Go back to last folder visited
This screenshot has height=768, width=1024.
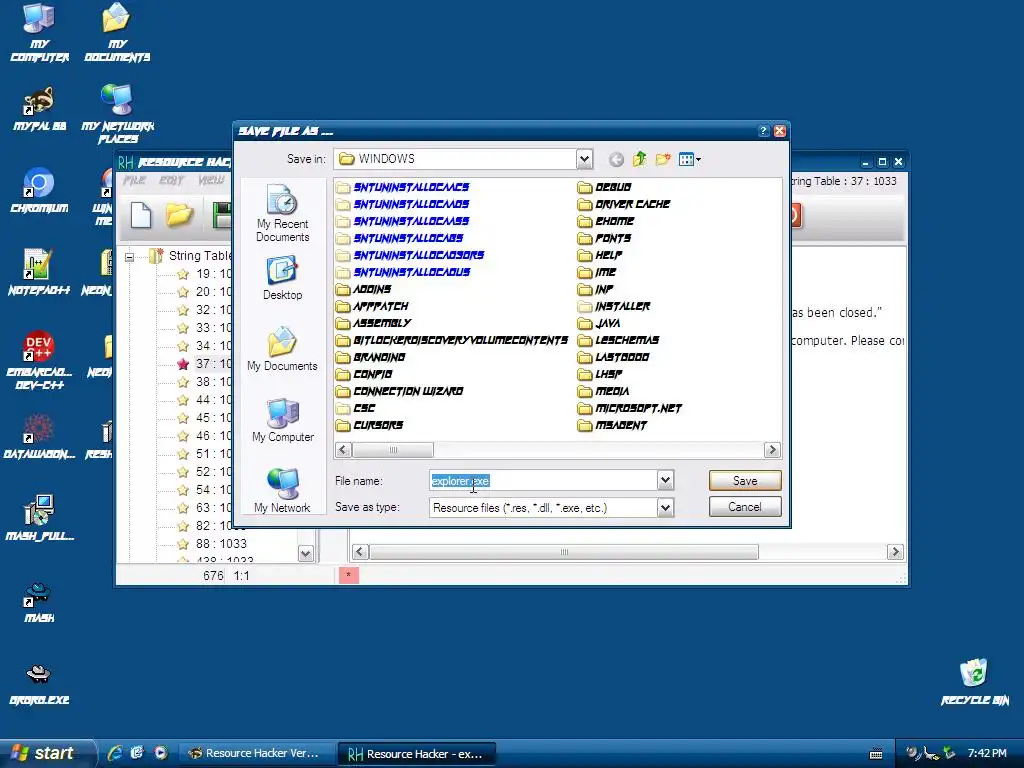(x=616, y=159)
